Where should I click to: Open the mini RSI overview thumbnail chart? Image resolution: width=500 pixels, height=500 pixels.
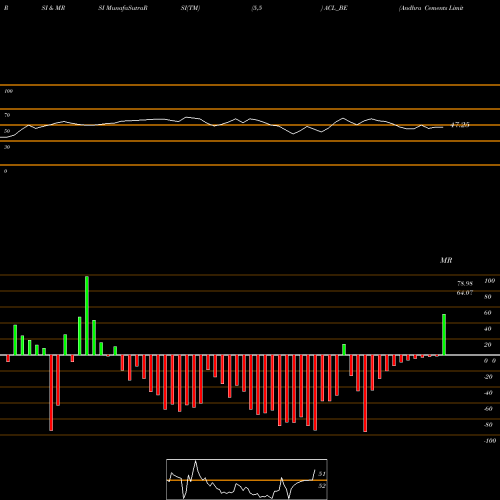(247, 479)
